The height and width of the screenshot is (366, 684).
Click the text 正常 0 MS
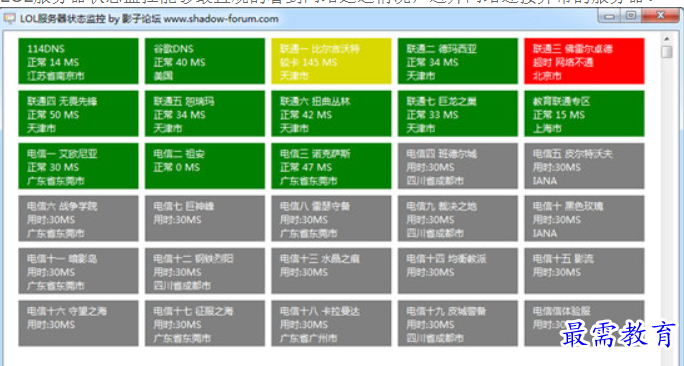point(177,167)
